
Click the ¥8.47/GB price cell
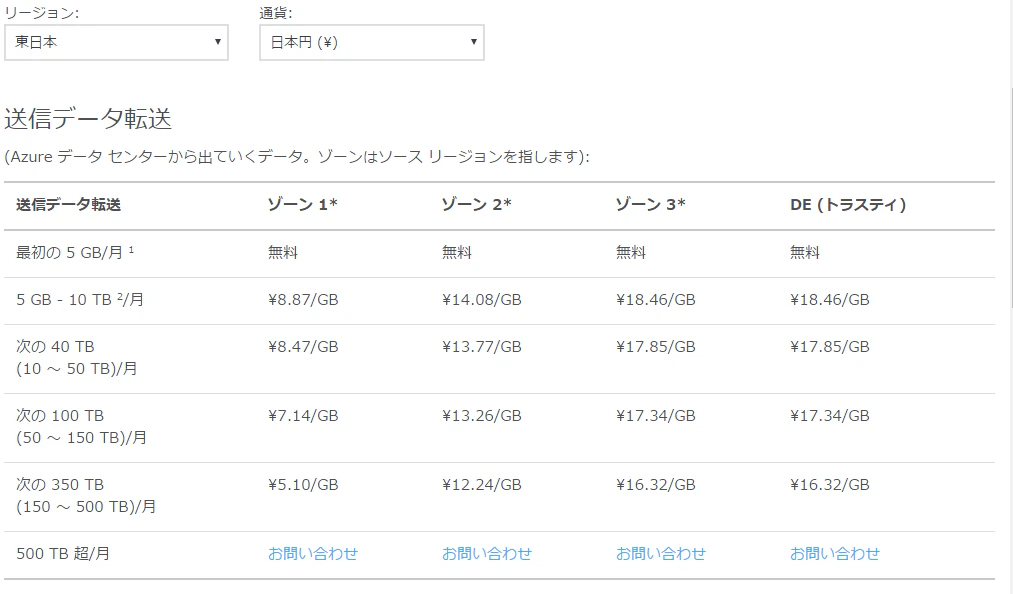pyautogui.click(x=303, y=347)
